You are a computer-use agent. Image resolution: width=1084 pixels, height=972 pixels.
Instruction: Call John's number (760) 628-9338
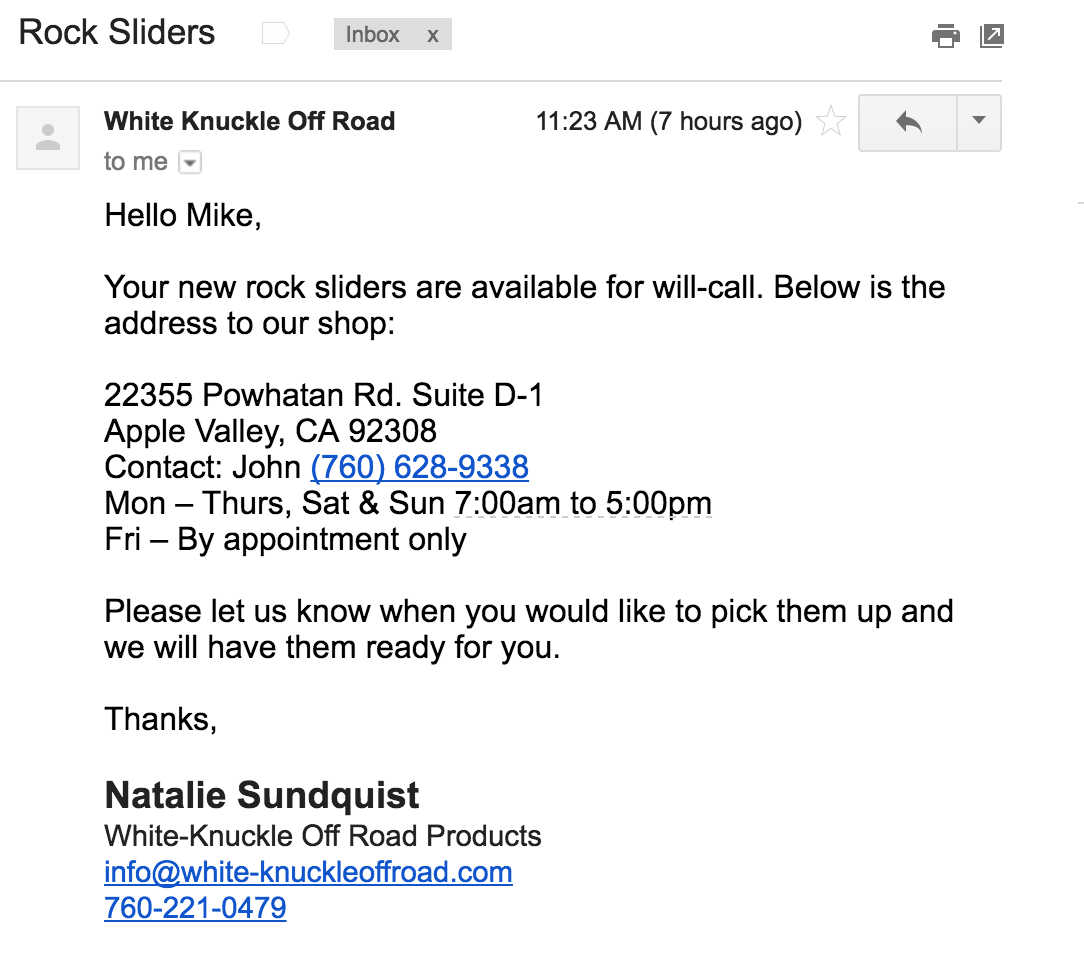419,467
